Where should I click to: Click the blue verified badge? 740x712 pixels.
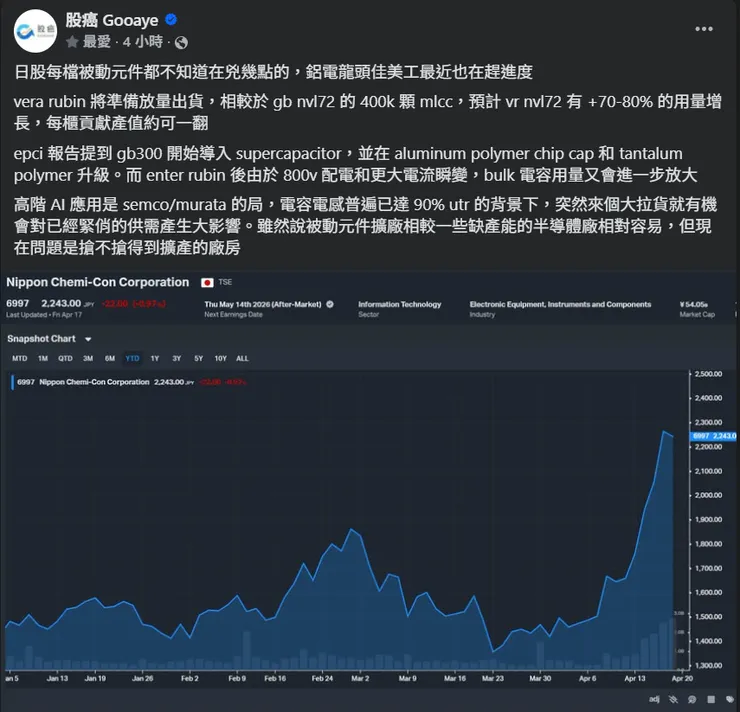tap(171, 19)
